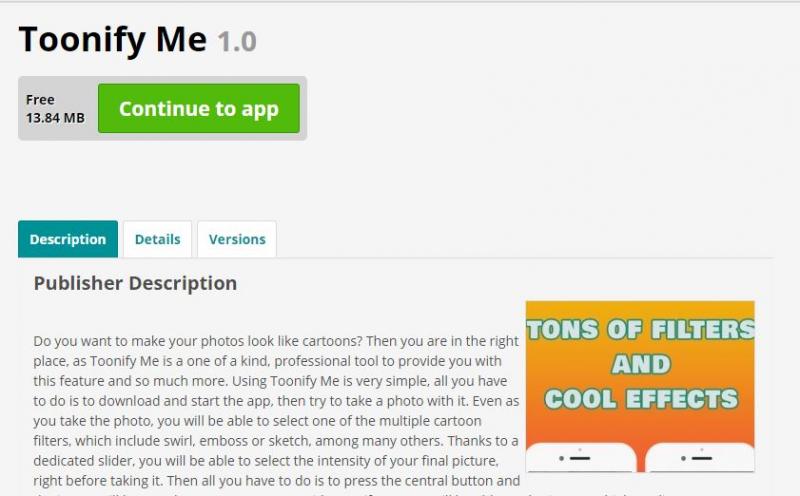The width and height of the screenshot is (800, 496).
Task: Click the line starting "Do you want to make"
Action: click(x=276, y=341)
